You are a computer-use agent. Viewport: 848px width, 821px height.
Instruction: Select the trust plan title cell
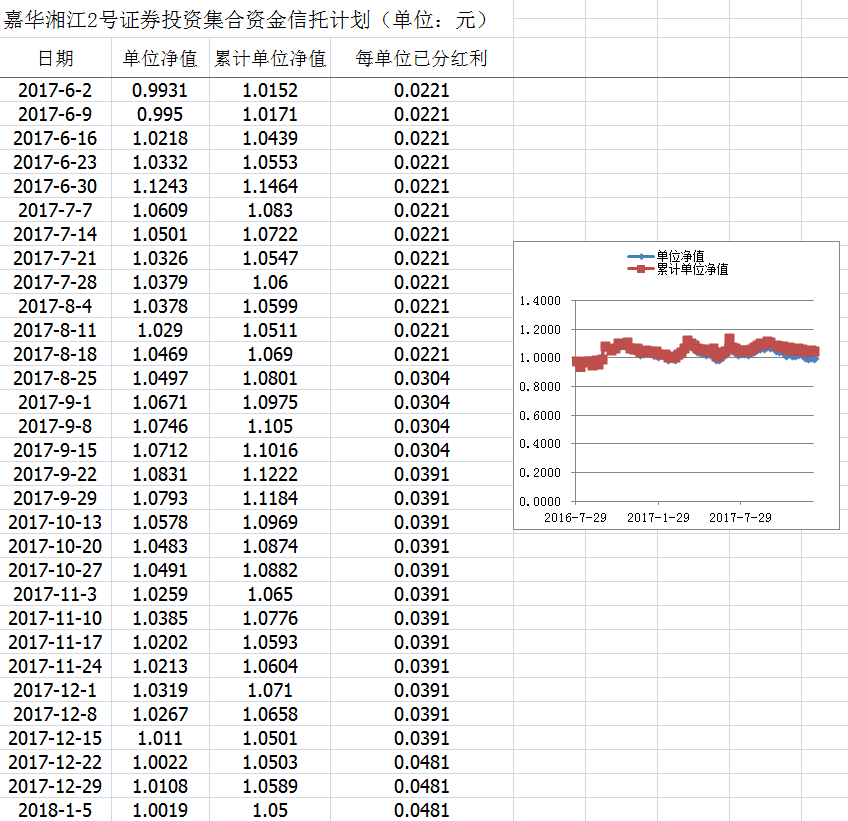coord(246,20)
